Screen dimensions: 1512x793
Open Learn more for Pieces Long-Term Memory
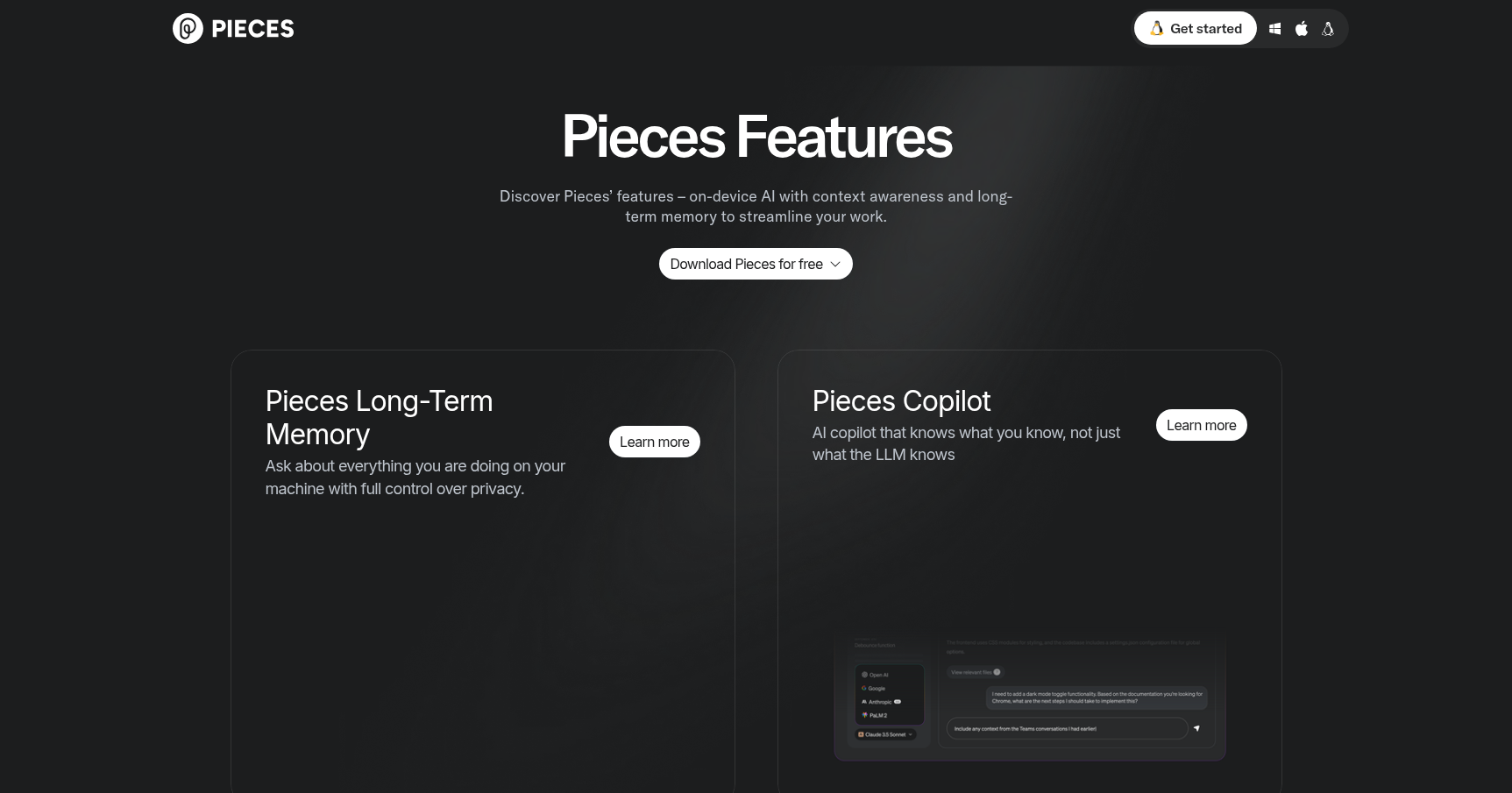point(654,442)
